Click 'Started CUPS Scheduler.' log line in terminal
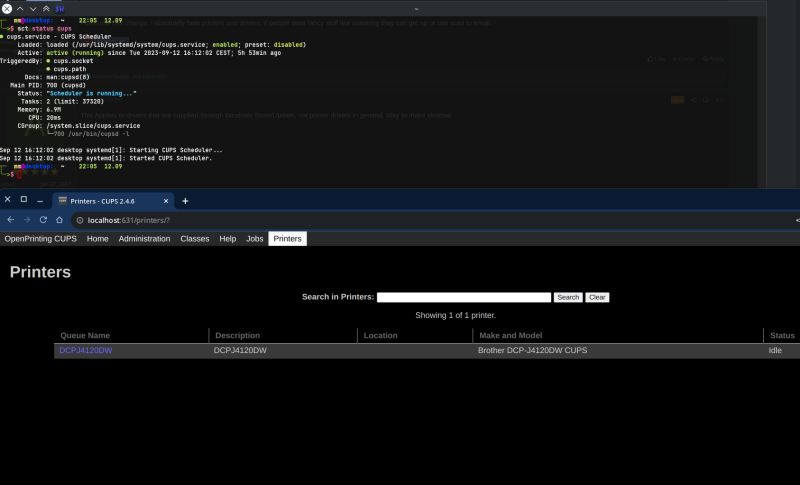Screen dimensions: 800x485 coord(170,158)
